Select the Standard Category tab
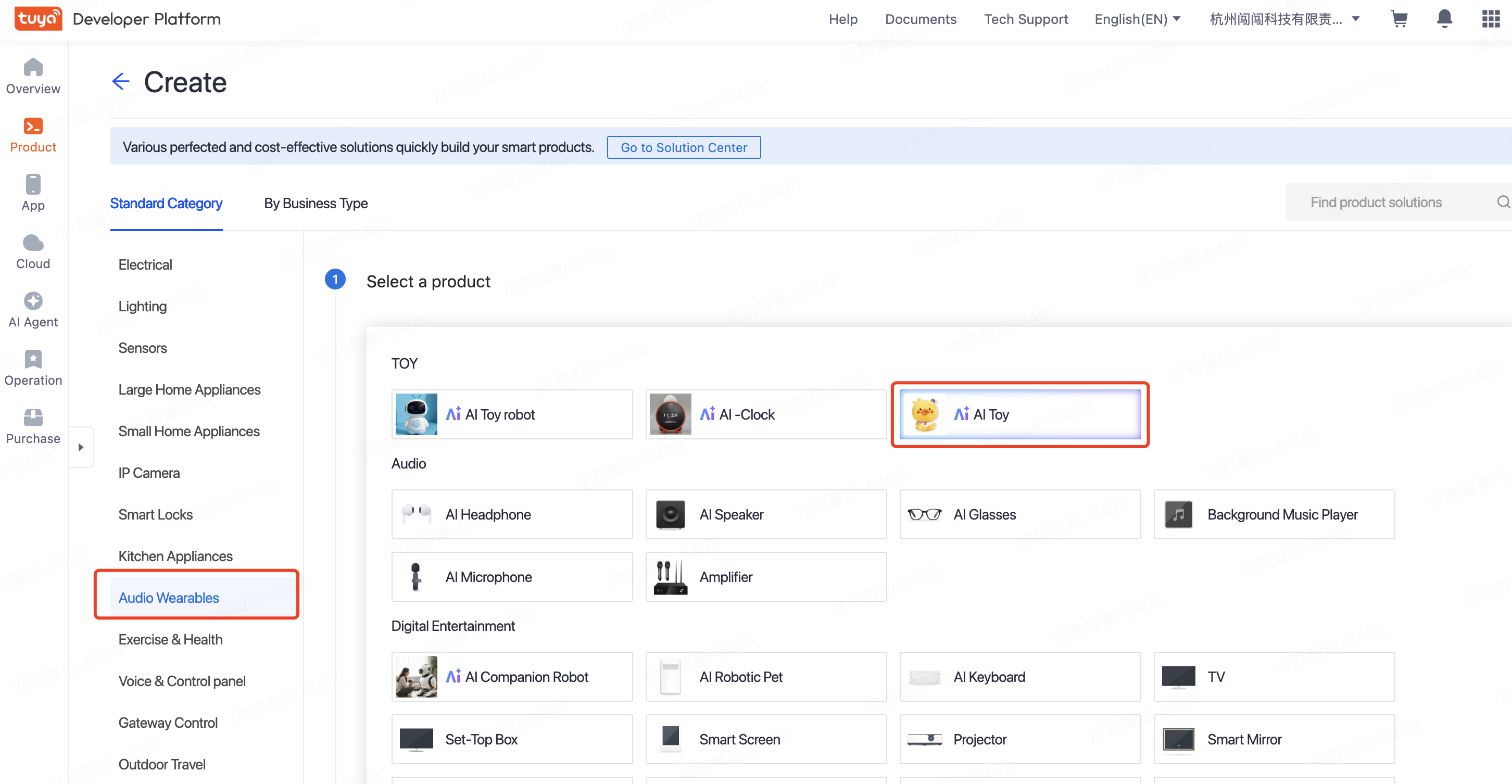Screen dimensions: 1512x784 coord(166,203)
